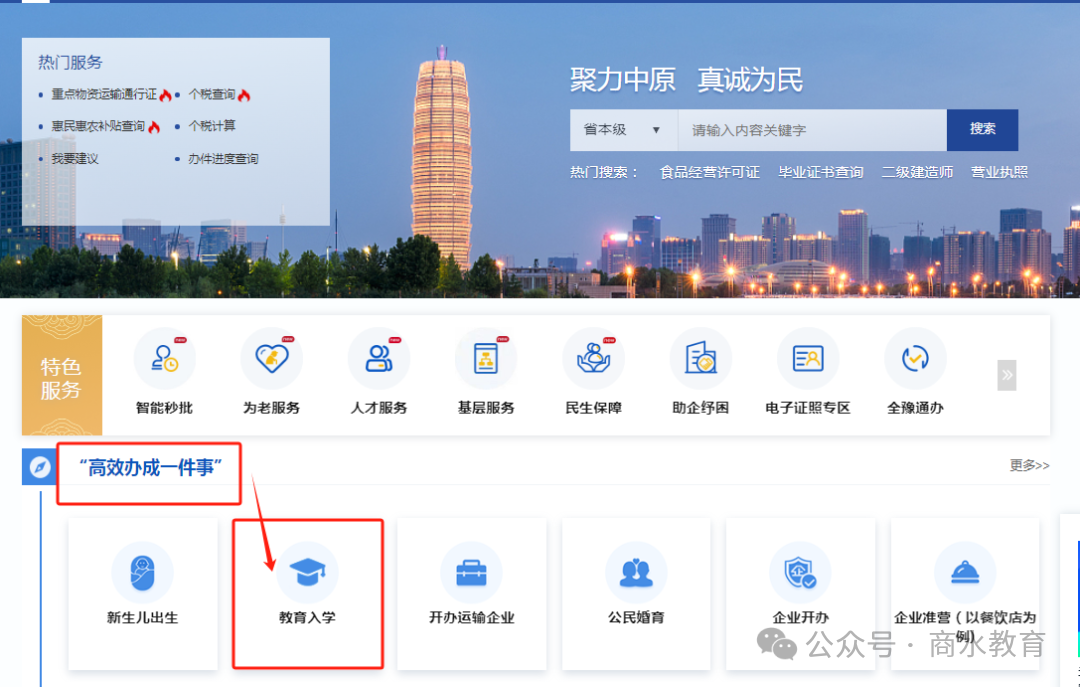Select the 为老服务 service icon
This screenshot has width=1080, height=687.
(272, 371)
